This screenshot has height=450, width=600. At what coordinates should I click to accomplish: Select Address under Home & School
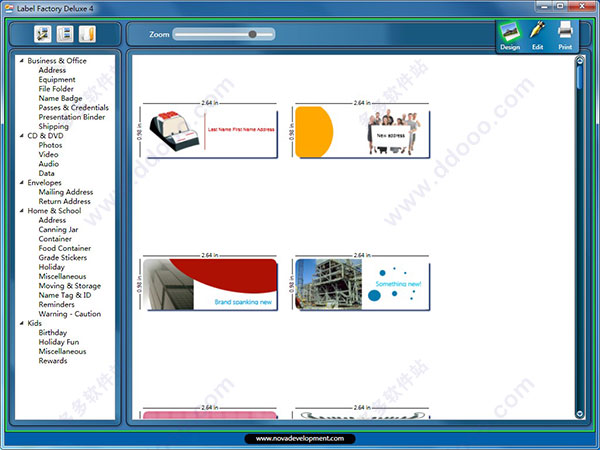[52, 220]
